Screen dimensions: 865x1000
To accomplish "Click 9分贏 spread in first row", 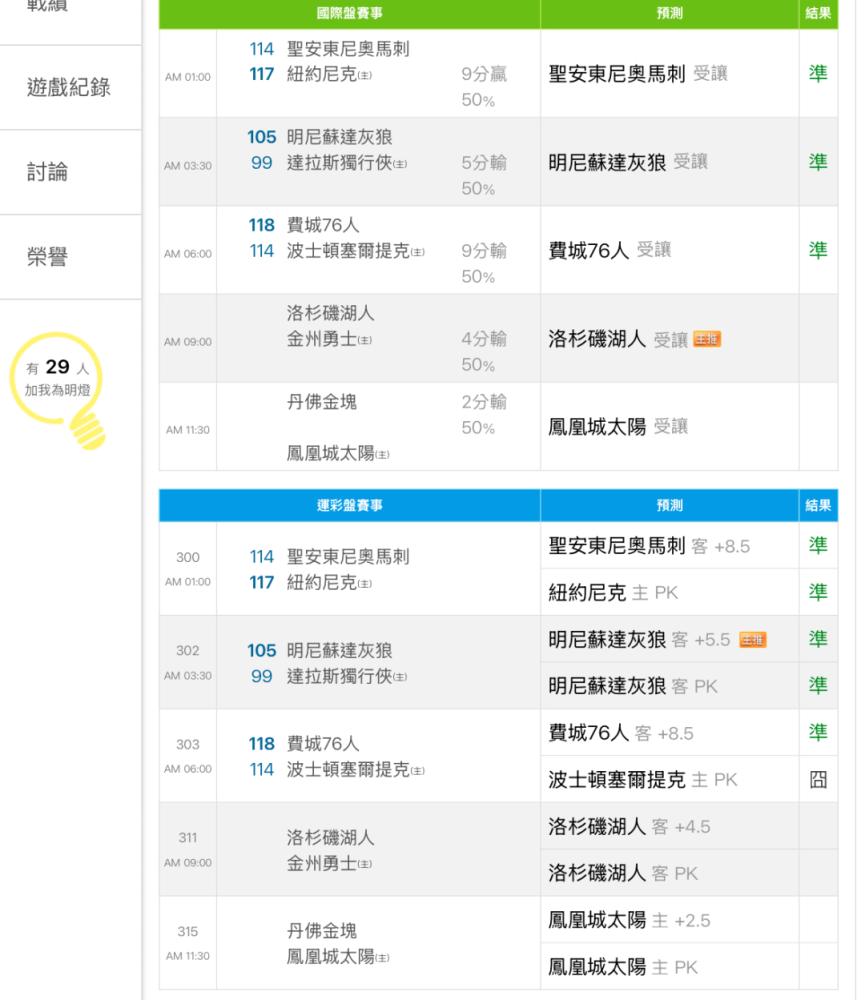I will (484, 75).
